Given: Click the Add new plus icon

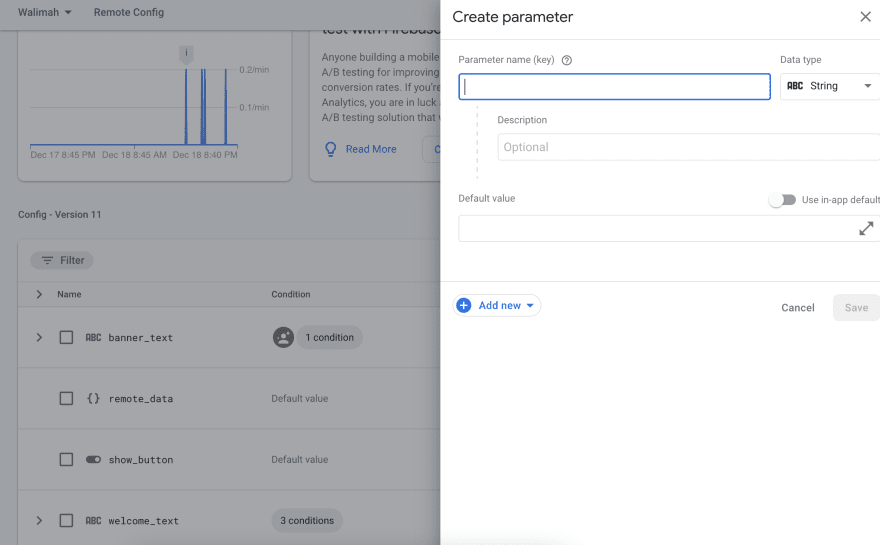Looking at the screenshot, I should tap(464, 305).
